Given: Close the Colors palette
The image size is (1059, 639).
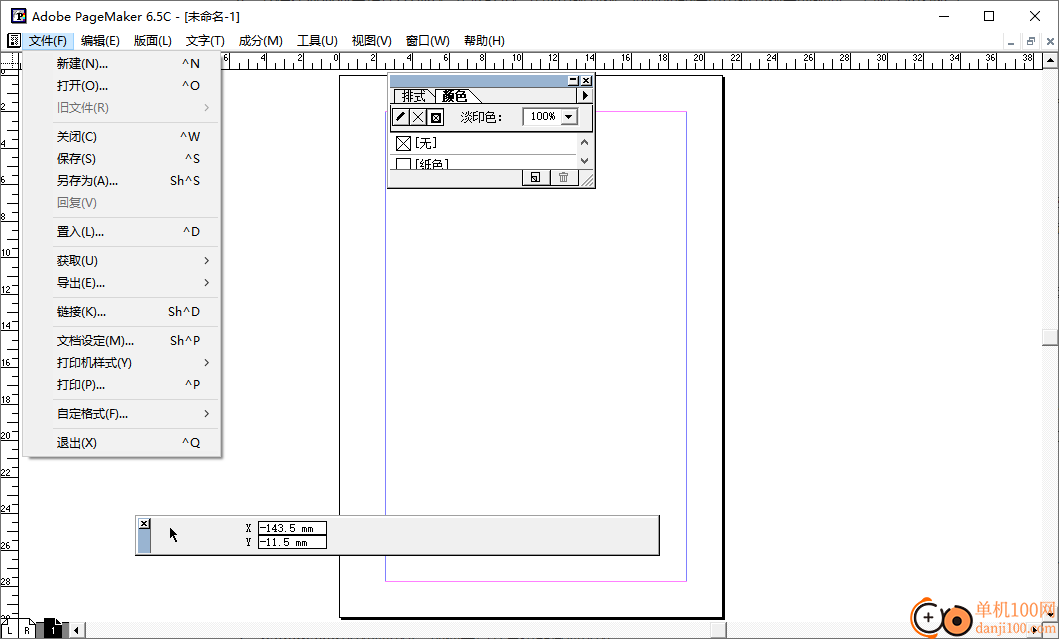Looking at the screenshot, I should tap(586, 80).
